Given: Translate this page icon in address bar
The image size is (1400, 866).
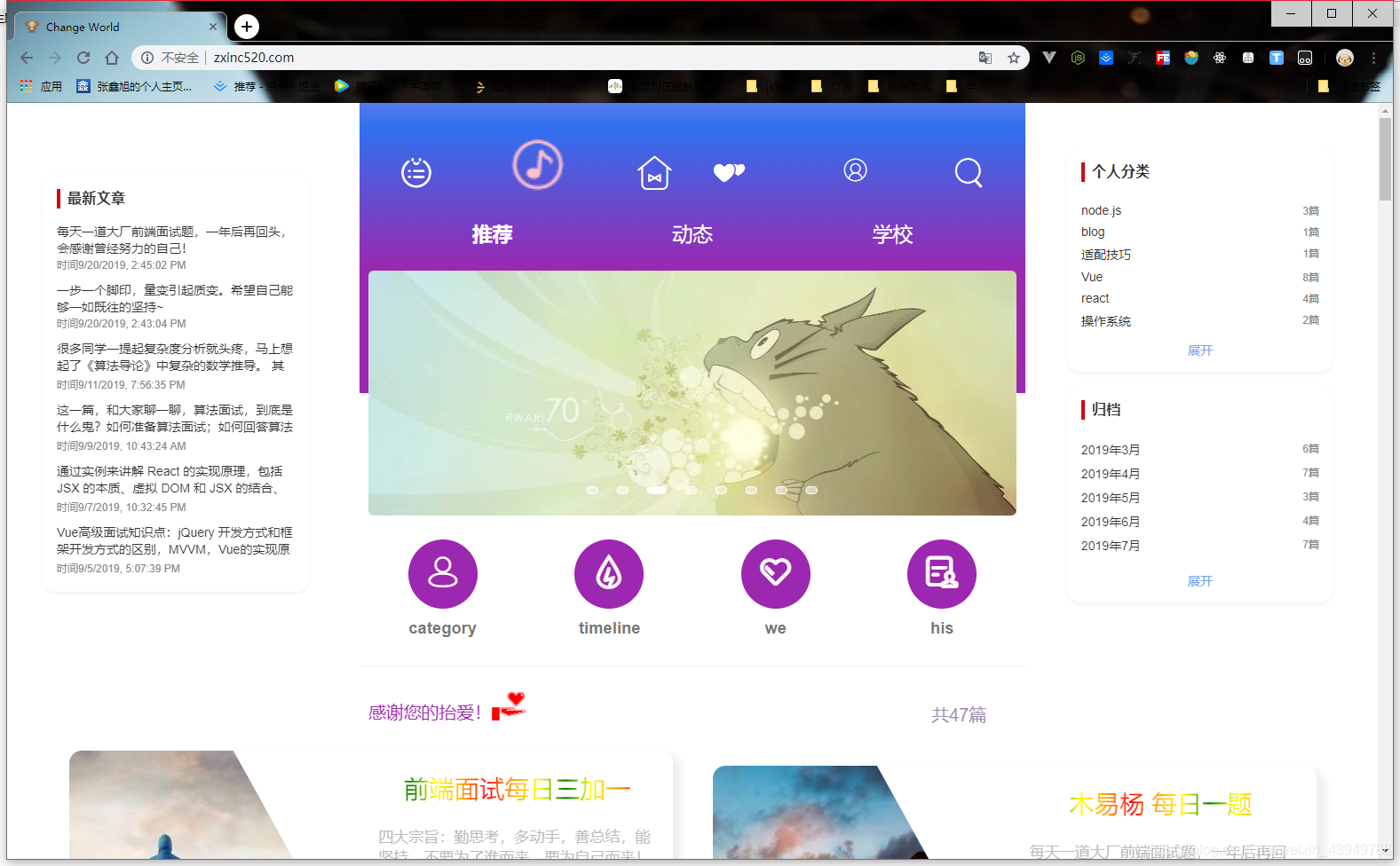Looking at the screenshot, I should [x=985, y=58].
